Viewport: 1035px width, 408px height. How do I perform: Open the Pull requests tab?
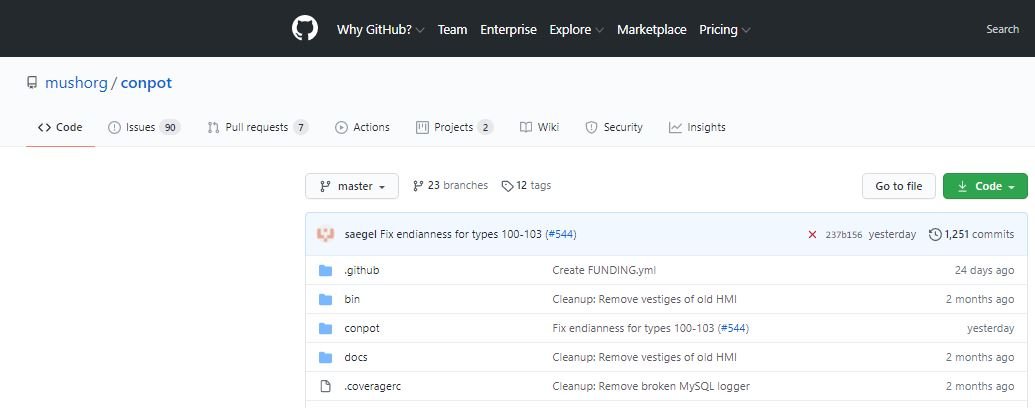pyautogui.click(x=257, y=127)
